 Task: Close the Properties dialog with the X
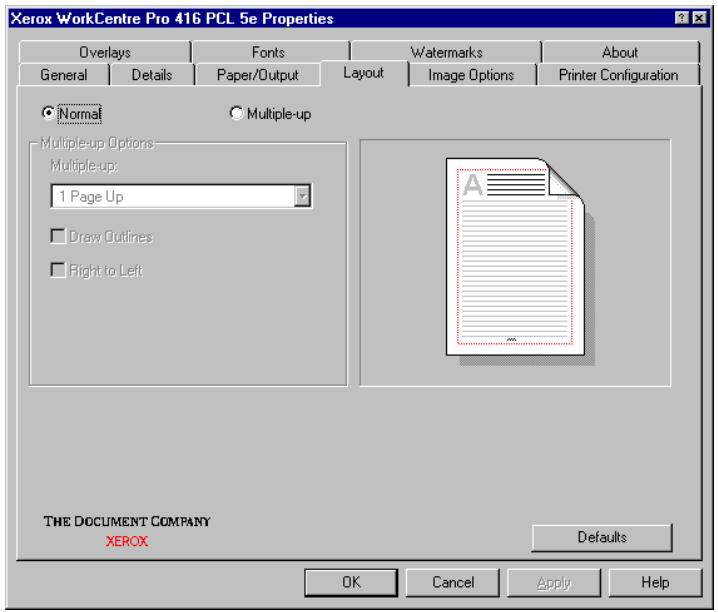(699, 18)
